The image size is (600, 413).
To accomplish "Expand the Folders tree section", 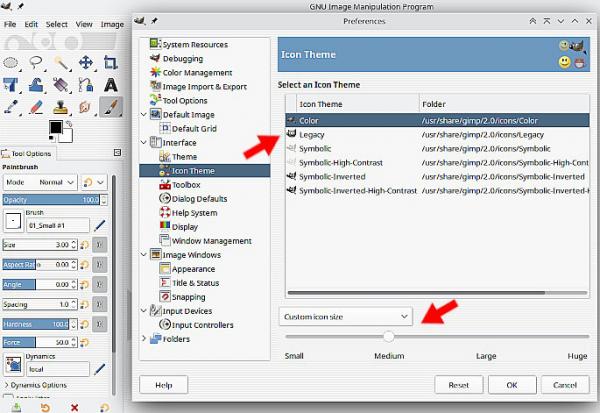I will [144, 338].
